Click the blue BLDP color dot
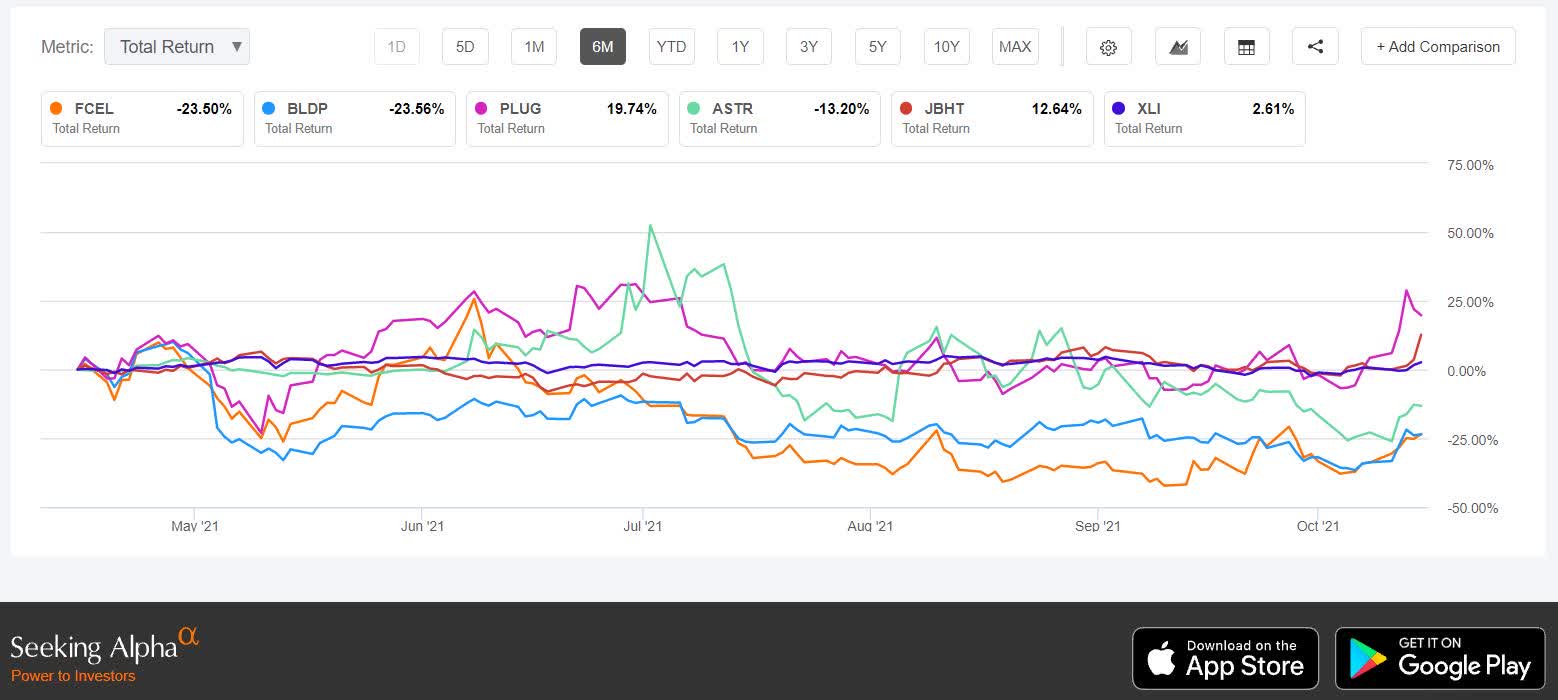 (266, 108)
